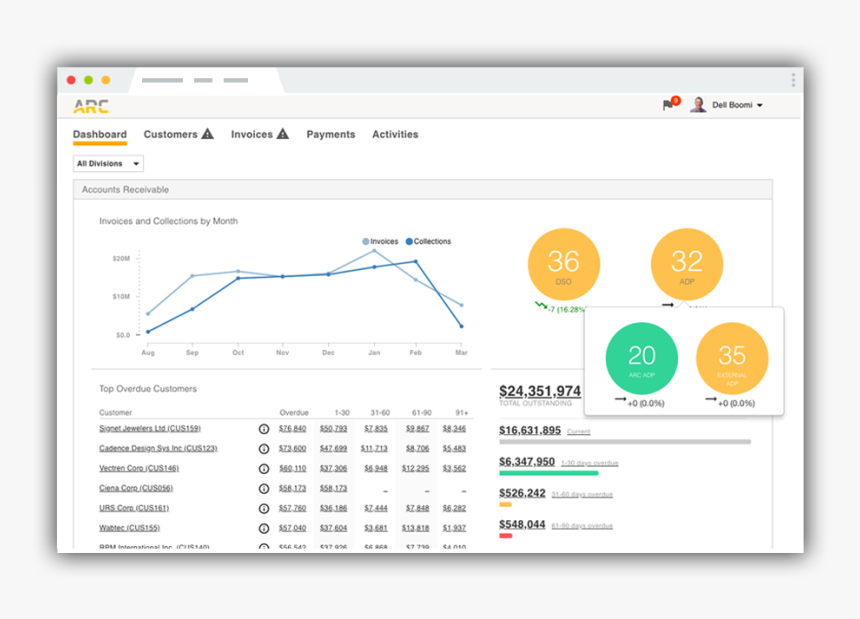
Task: Click the Overdue column header
Action: pyautogui.click(x=294, y=412)
